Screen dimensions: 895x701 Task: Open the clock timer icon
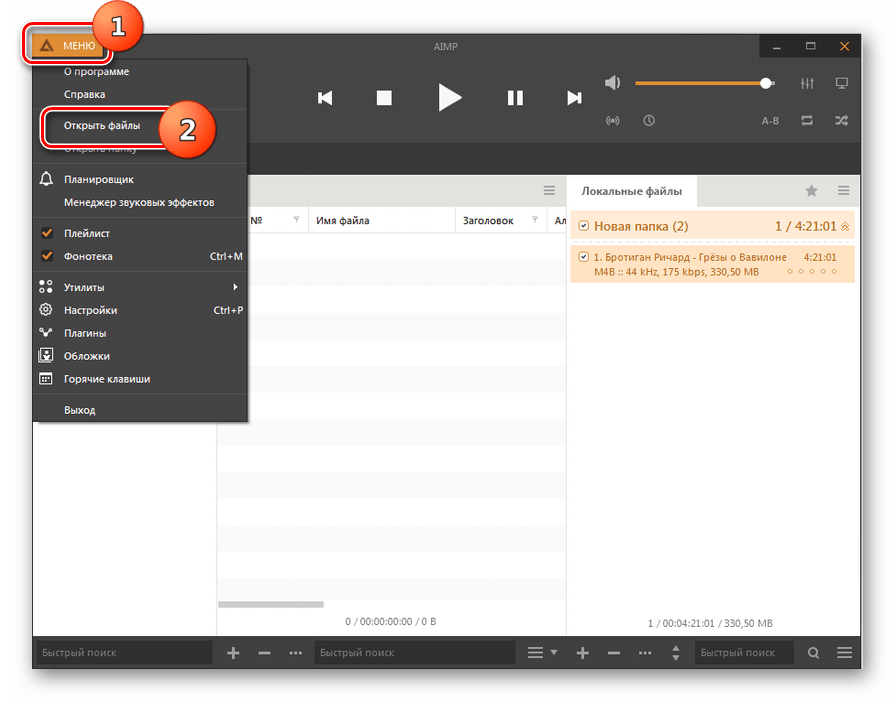pos(649,120)
